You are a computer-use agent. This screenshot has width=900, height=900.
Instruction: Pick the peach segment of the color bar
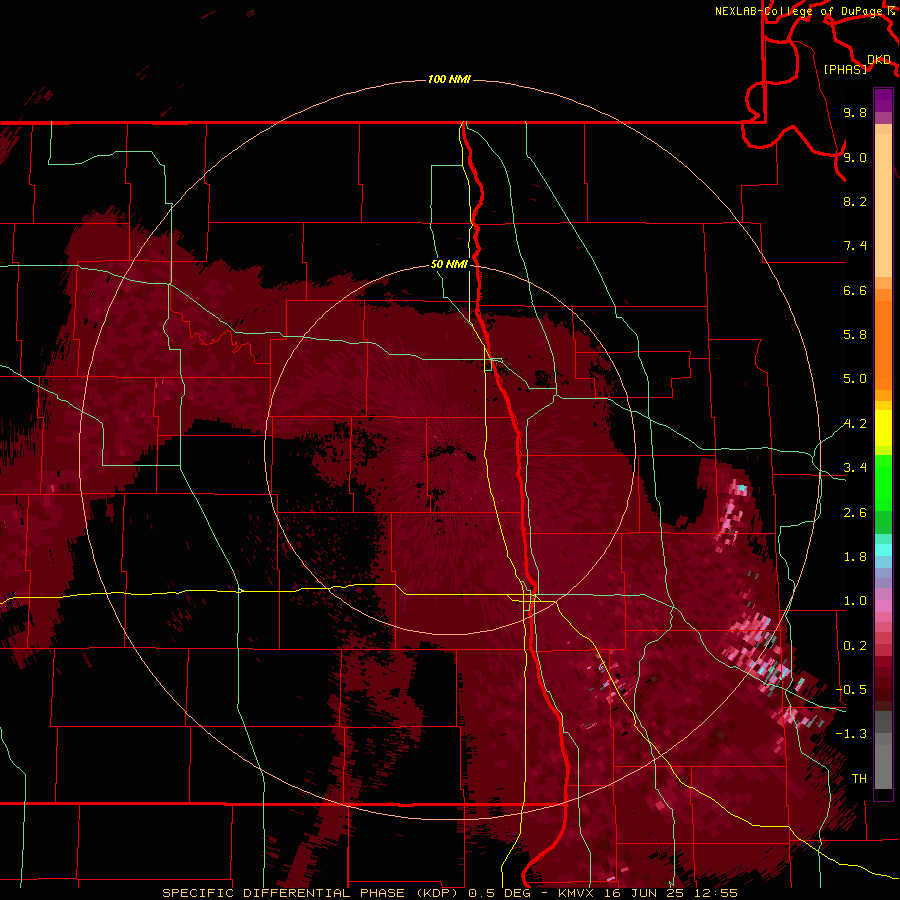point(883,207)
